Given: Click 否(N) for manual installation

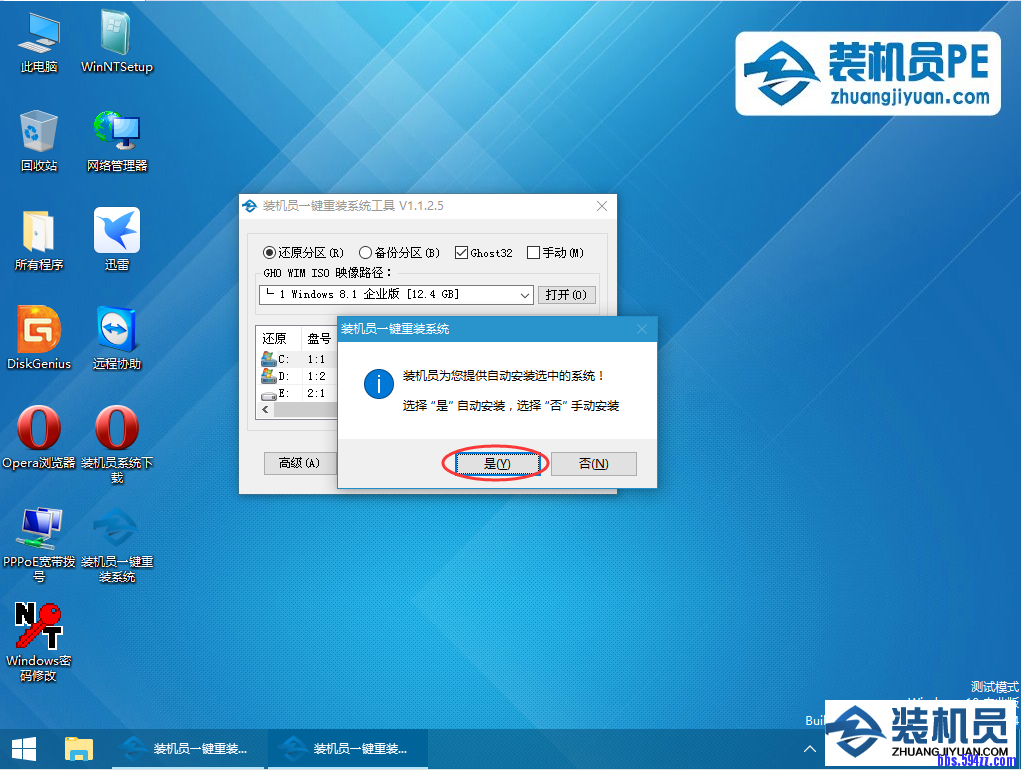Looking at the screenshot, I should [x=593, y=464].
